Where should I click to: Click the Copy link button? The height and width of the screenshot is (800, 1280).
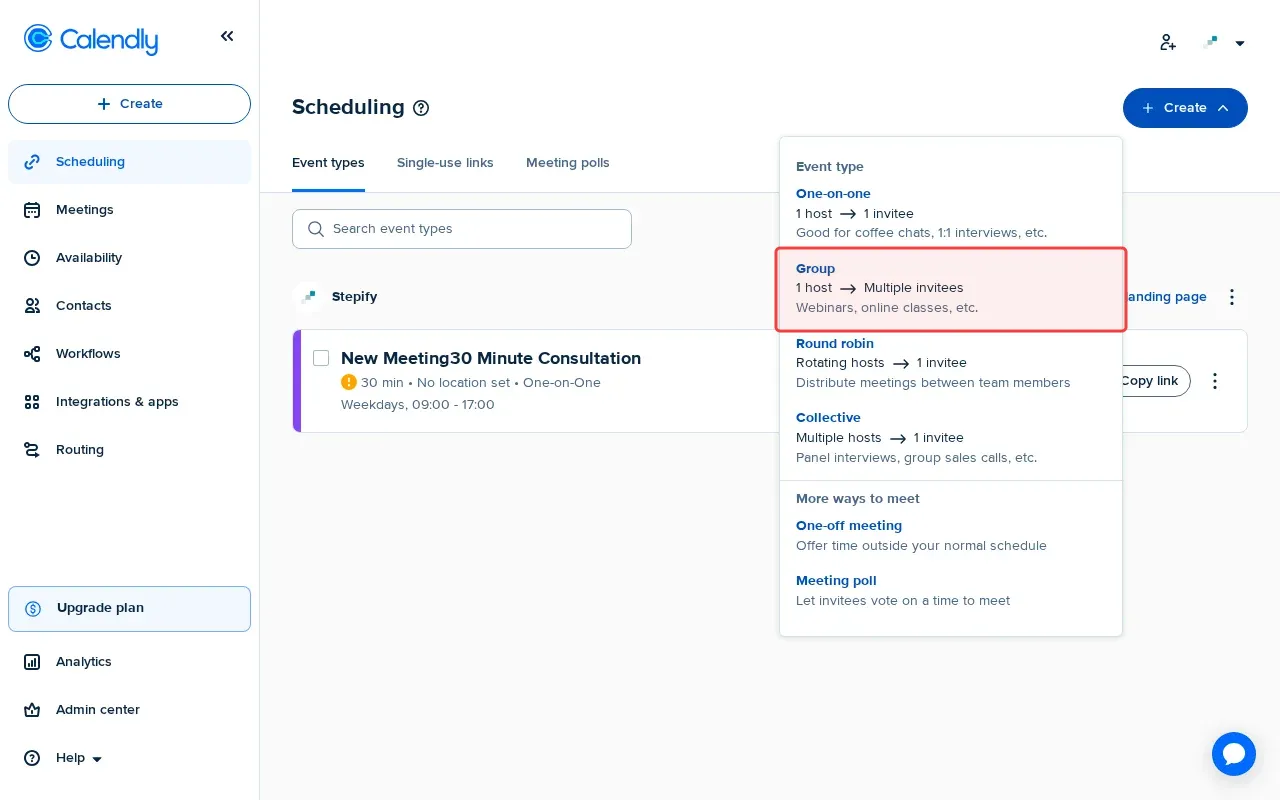(x=1148, y=381)
